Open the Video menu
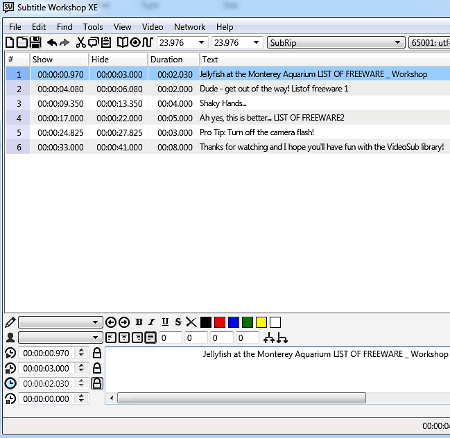Image resolution: width=450 pixels, height=438 pixels. (x=152, y=27)
